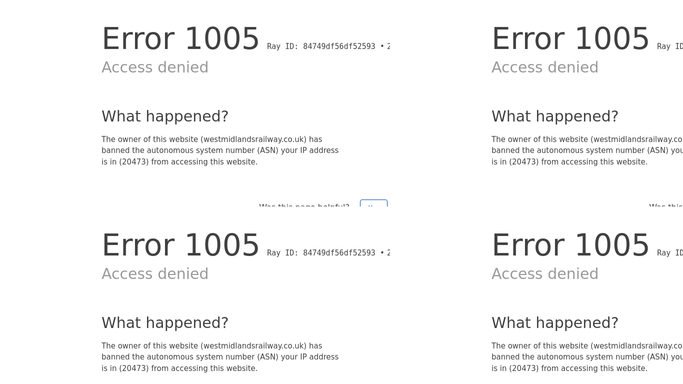Click 'Access denied' subtitle in lower-left panel
This screenshot has width=683, height=384.
point(155,273)
